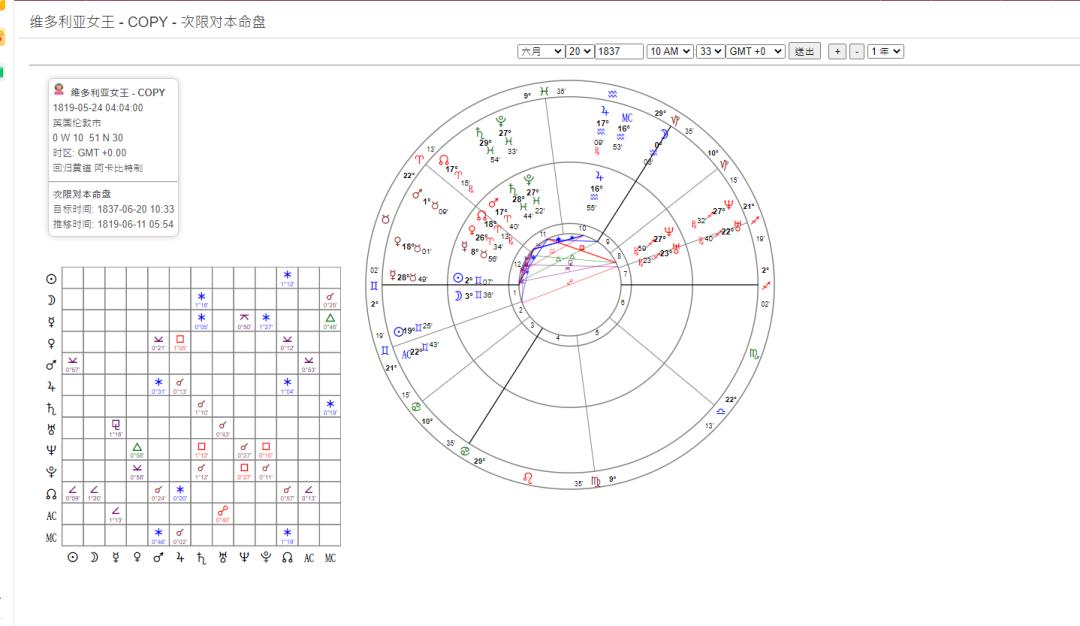Click the outer Neptune glyph at 27° Sagittarius
Image resolution: width=1080 pixels, height=626 pixels.
tap(729, 204)
